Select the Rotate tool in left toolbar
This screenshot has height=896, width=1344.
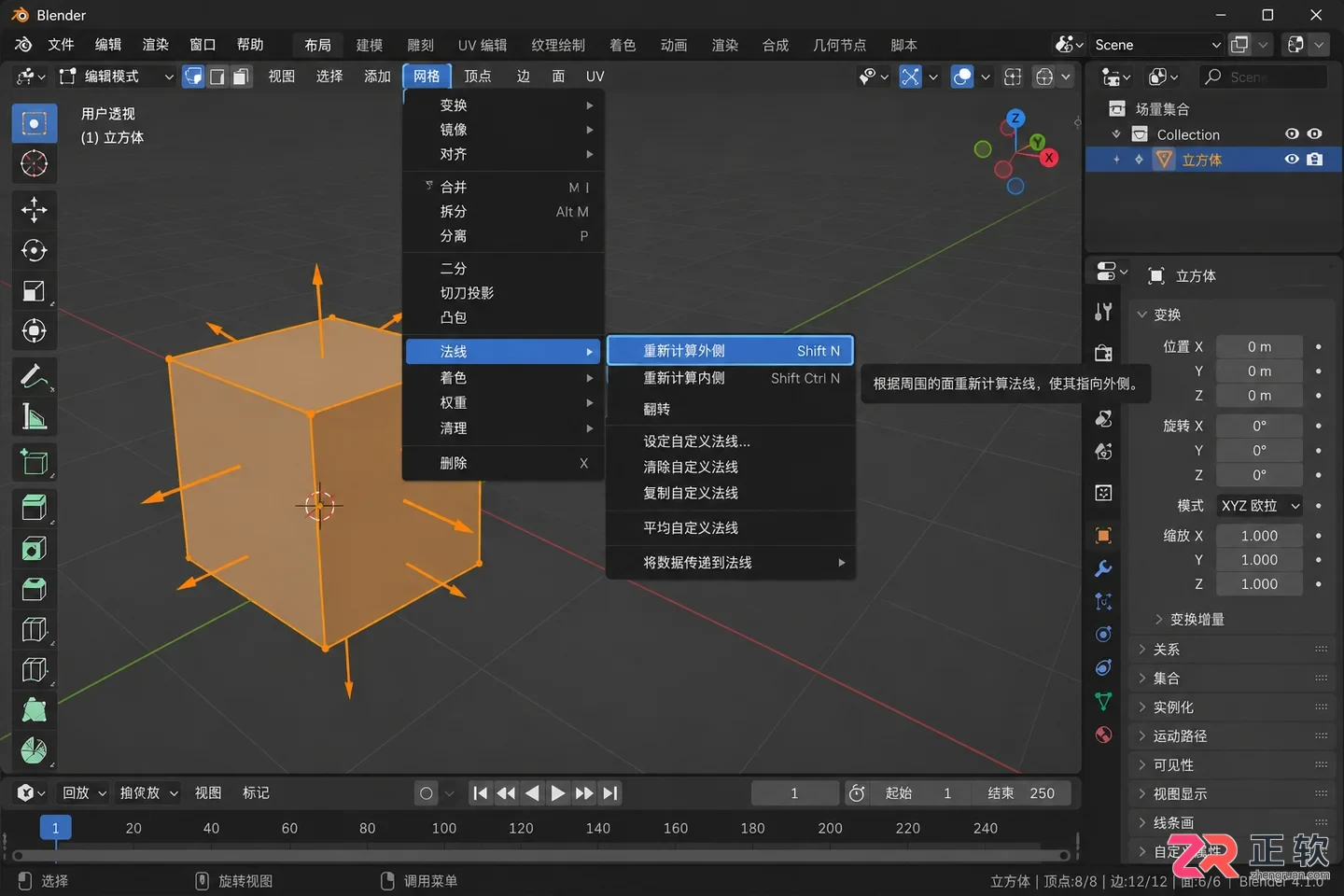(34, 250)
